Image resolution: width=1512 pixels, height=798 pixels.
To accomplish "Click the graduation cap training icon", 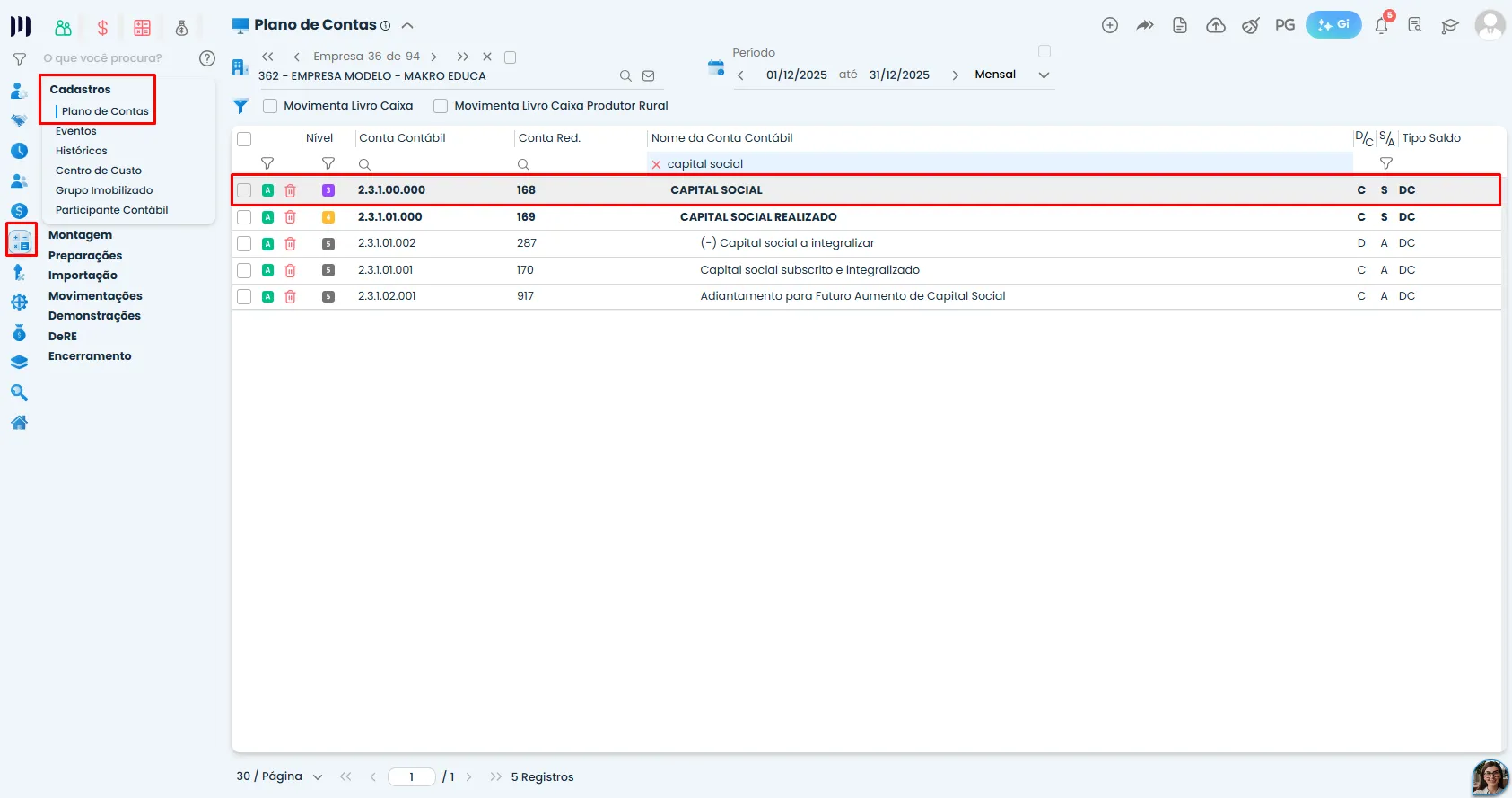I will 1450,25.
